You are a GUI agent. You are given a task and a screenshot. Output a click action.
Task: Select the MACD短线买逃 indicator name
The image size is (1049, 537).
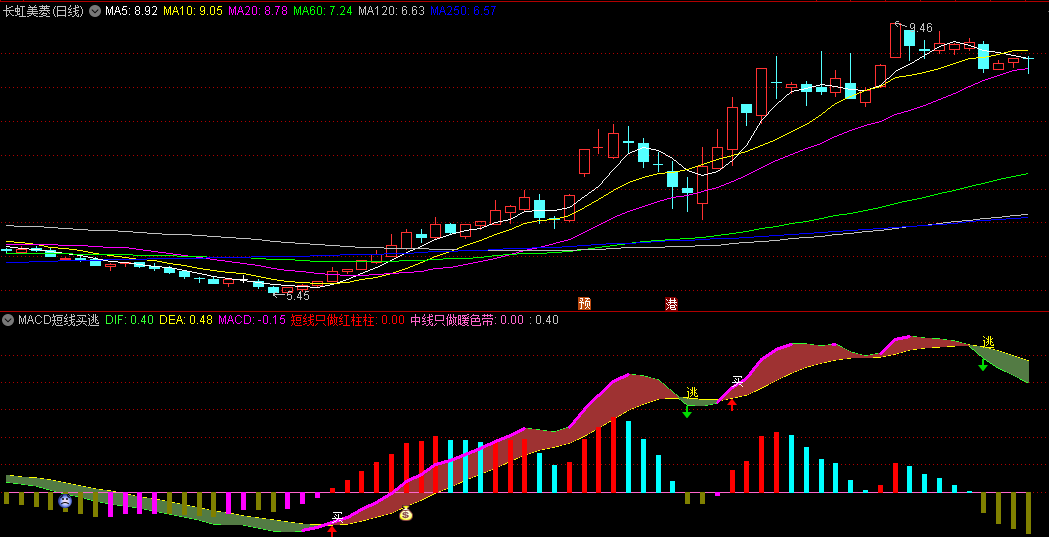[x=59, y=320]
